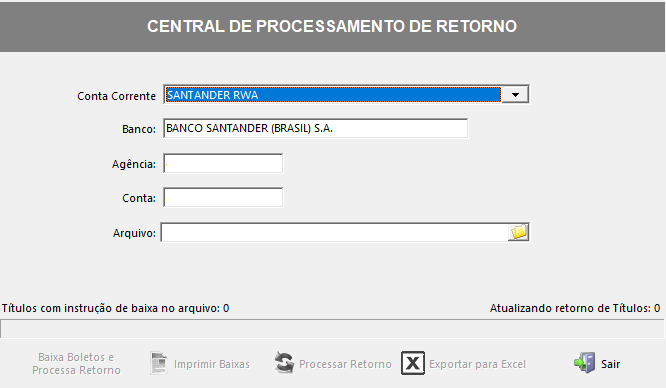
Task: Click the Processar Retorno refresh arrows icon
Action: tap(284, 363)
